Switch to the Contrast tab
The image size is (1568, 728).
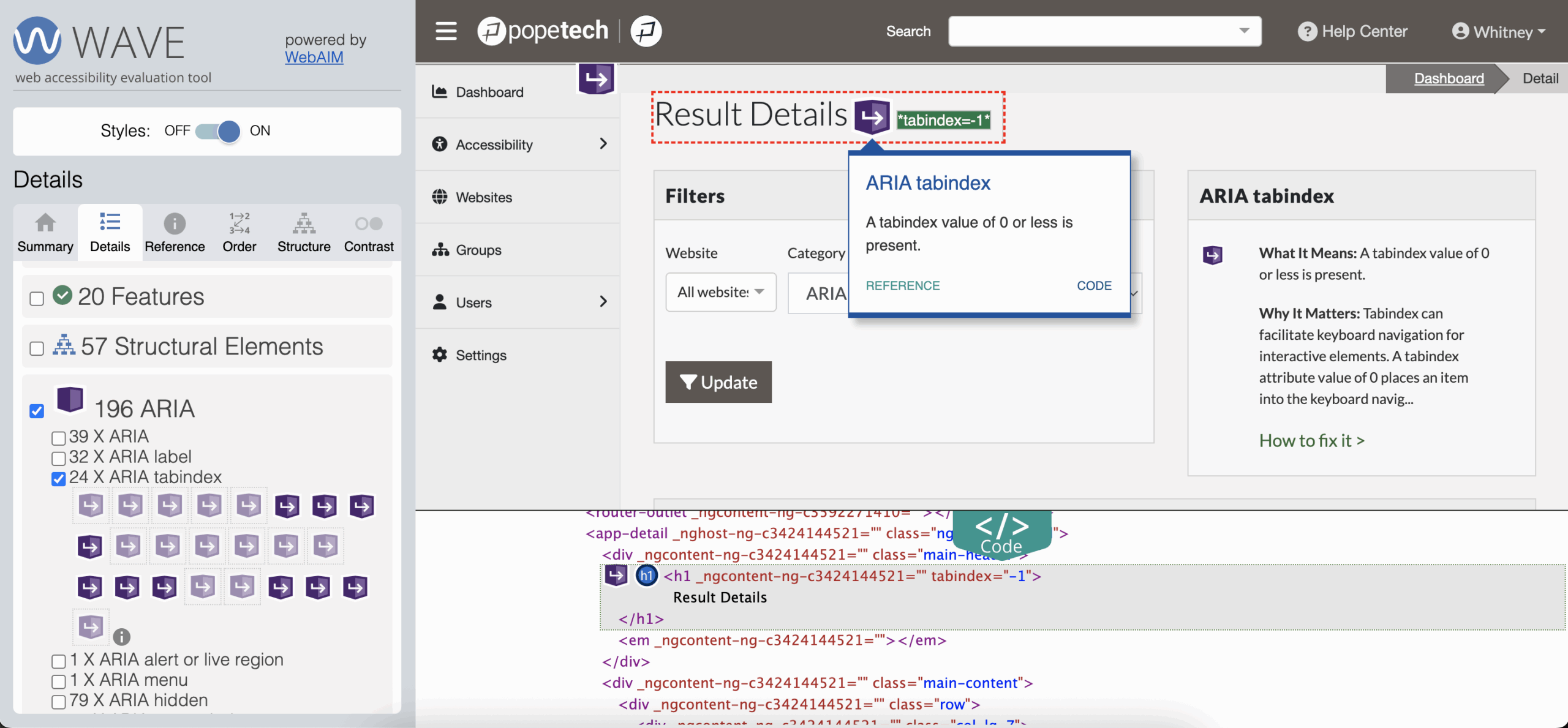[368, 233]
